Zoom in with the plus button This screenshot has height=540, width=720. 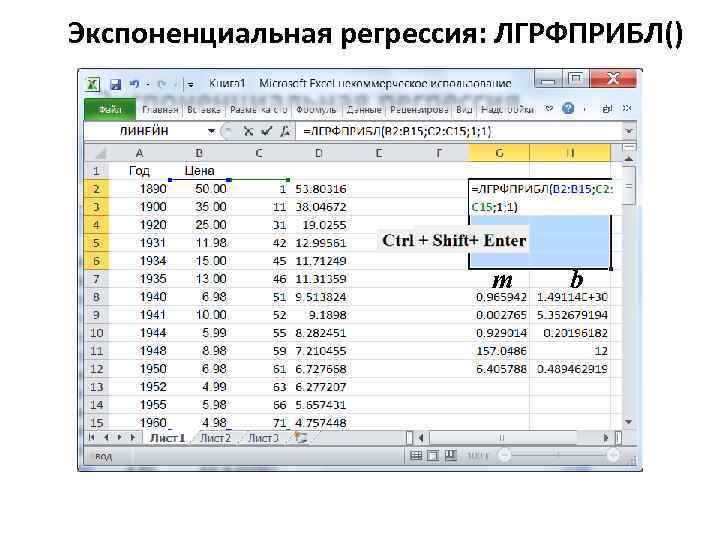pos(613,455)
